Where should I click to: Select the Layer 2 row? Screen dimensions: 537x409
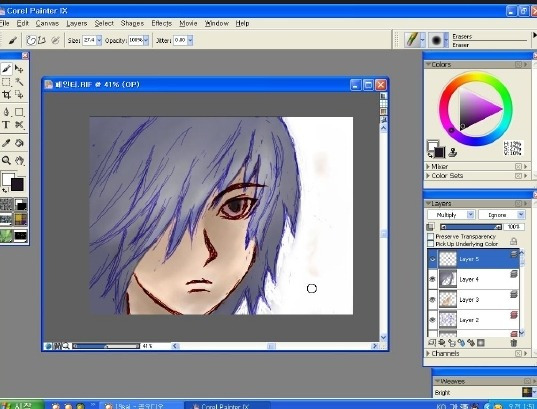point(473,320)
